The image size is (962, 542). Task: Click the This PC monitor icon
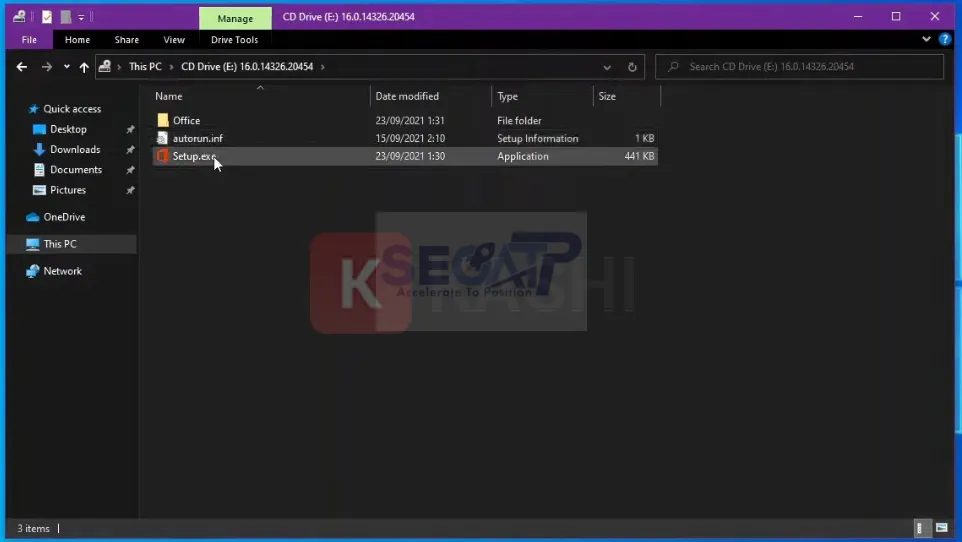(x=33, y=244)
